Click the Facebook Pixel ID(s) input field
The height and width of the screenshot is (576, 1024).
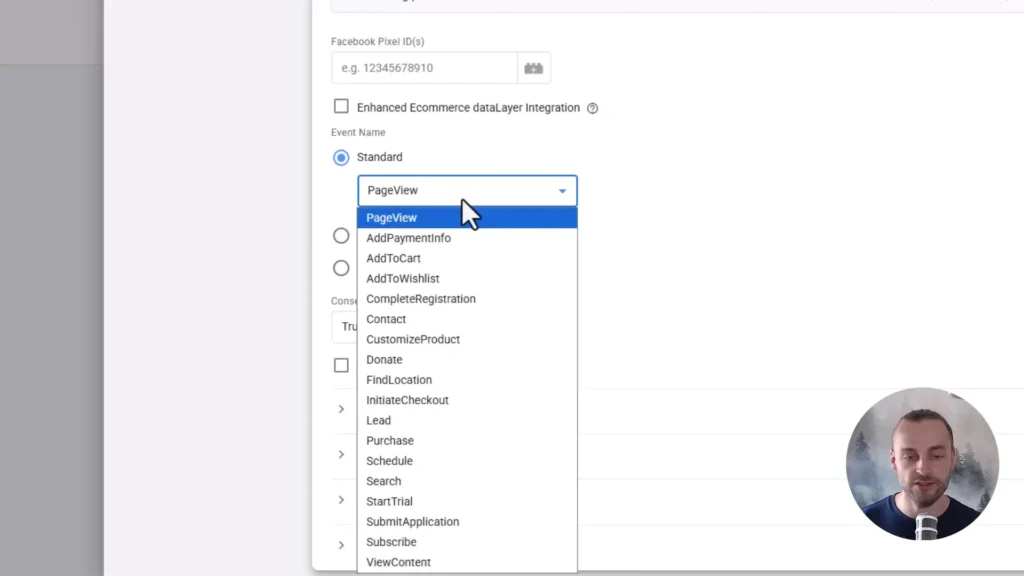point(424,68)
